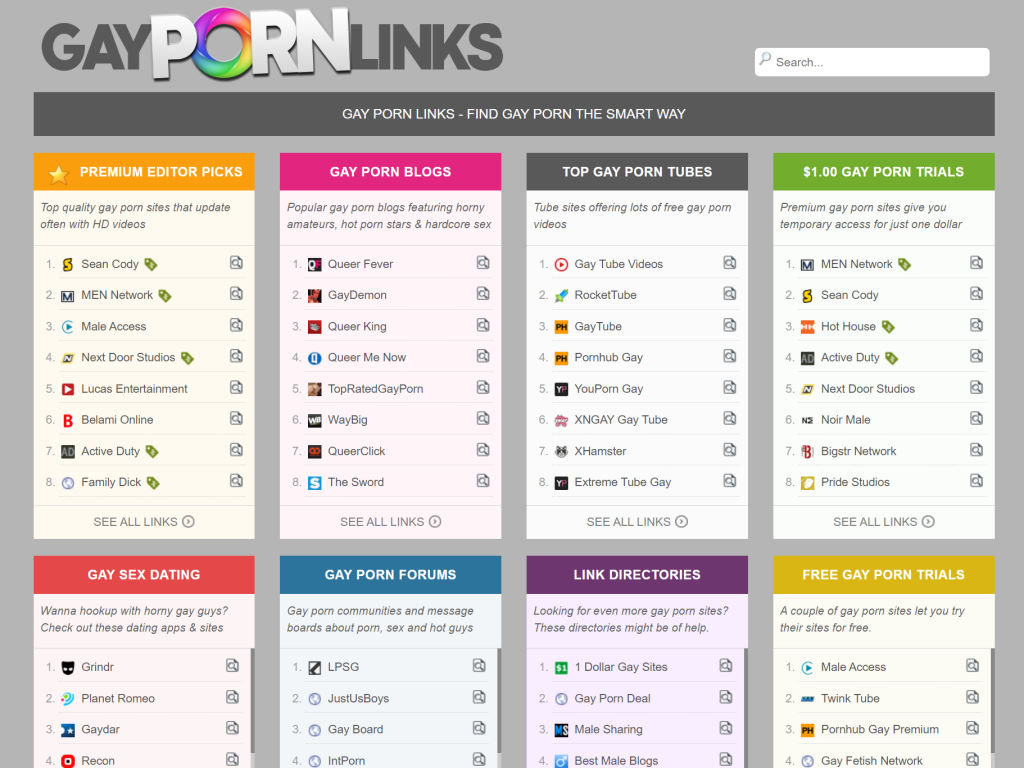Open the Bigstr Network link
1024x768 pixels.
858,451
